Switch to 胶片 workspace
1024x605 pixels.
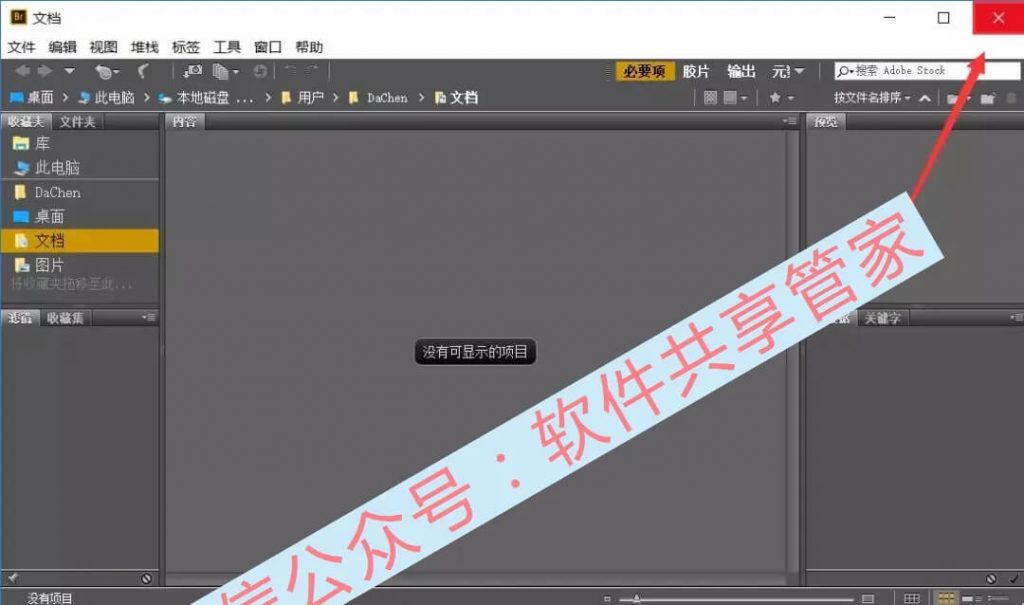click(696, 71)
